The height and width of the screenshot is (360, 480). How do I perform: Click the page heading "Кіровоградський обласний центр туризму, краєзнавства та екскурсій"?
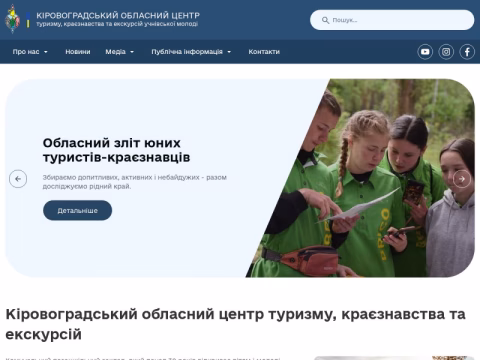pyautogui.click(x=235, y=324)
